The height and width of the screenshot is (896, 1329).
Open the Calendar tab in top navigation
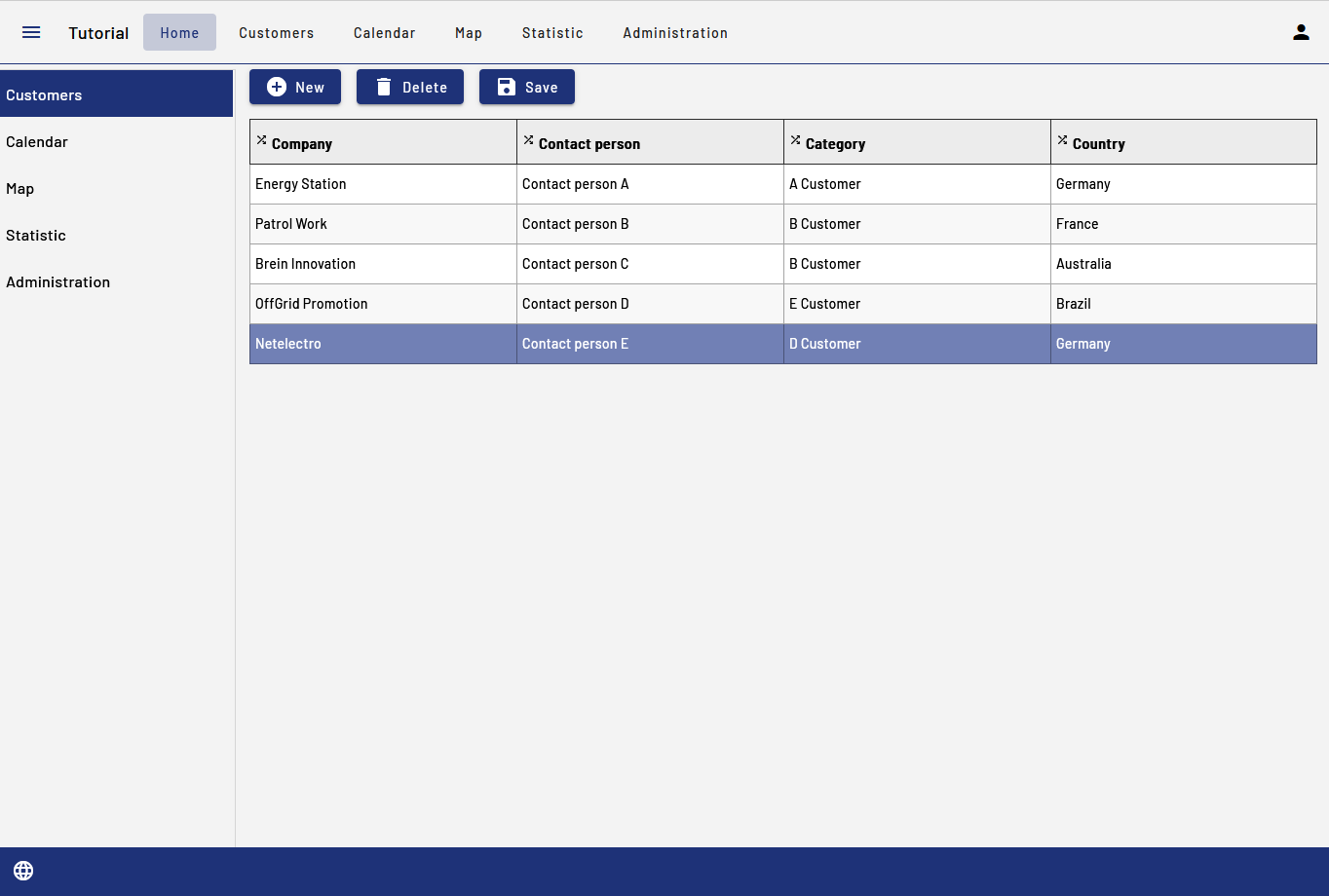(384, 33)
